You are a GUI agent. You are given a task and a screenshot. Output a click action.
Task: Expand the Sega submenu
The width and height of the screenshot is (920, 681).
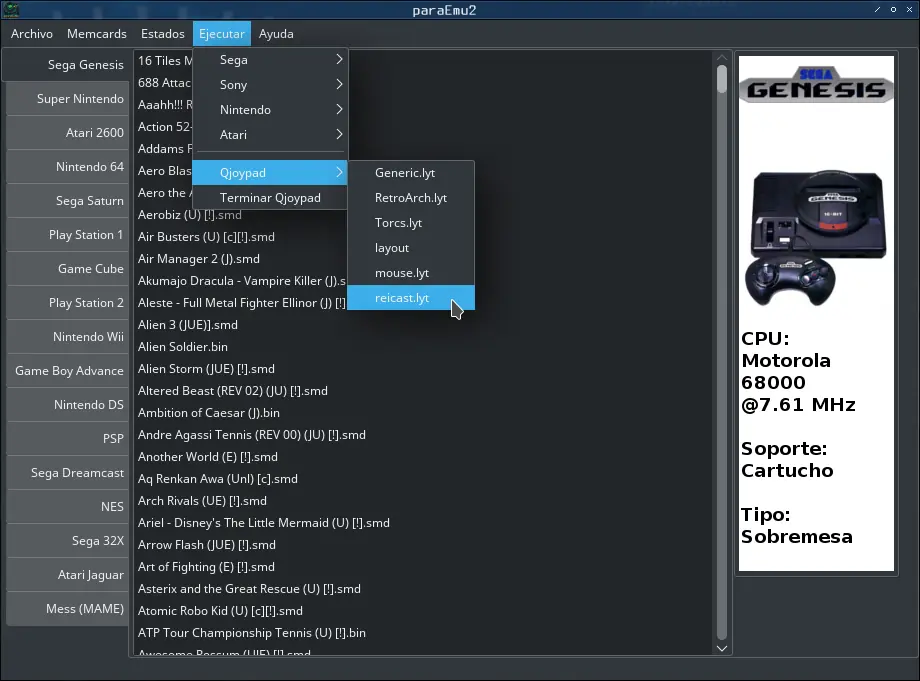tap(270, 60)
